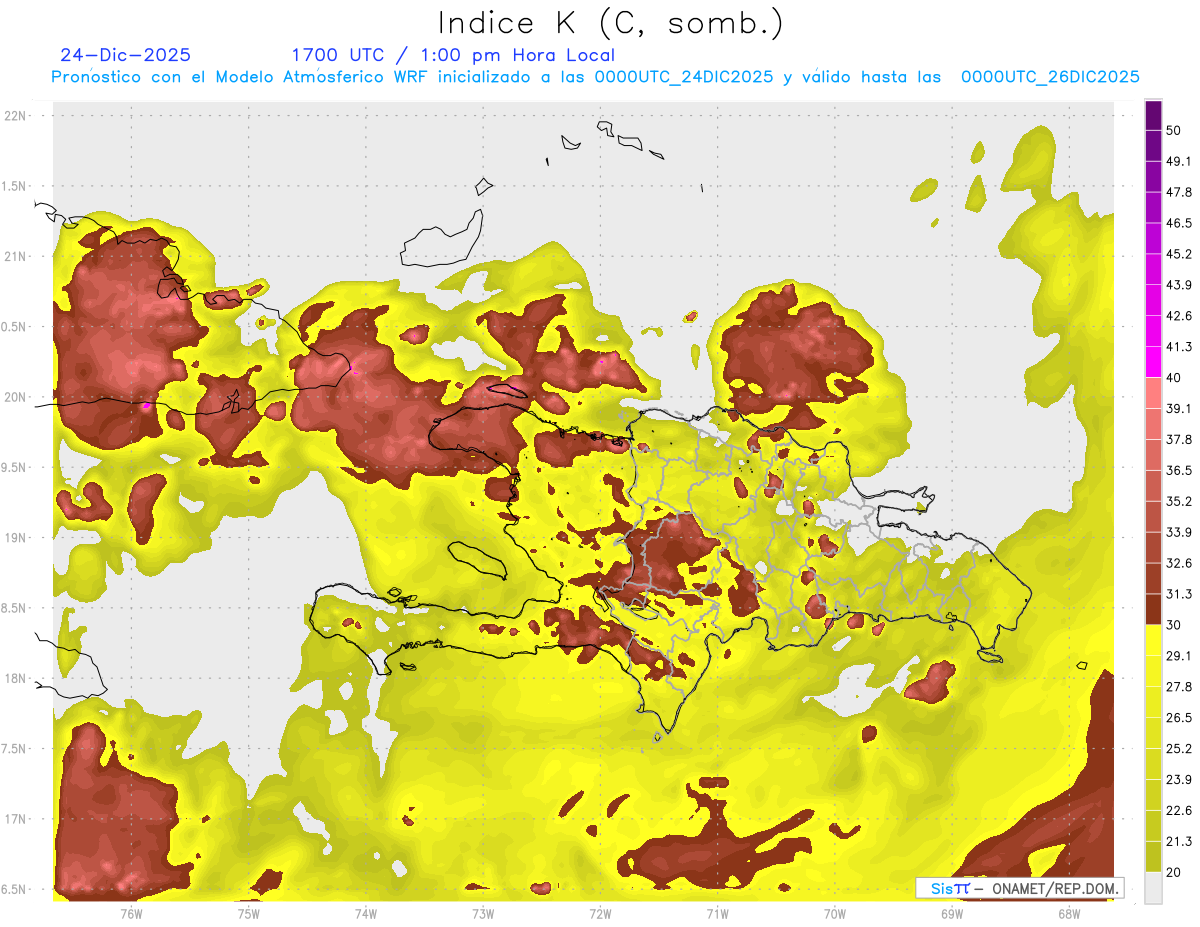This screenshot has height=927, width=1200.
Task: Select the '73W' longitude tick label
Action: pos(483,913)
